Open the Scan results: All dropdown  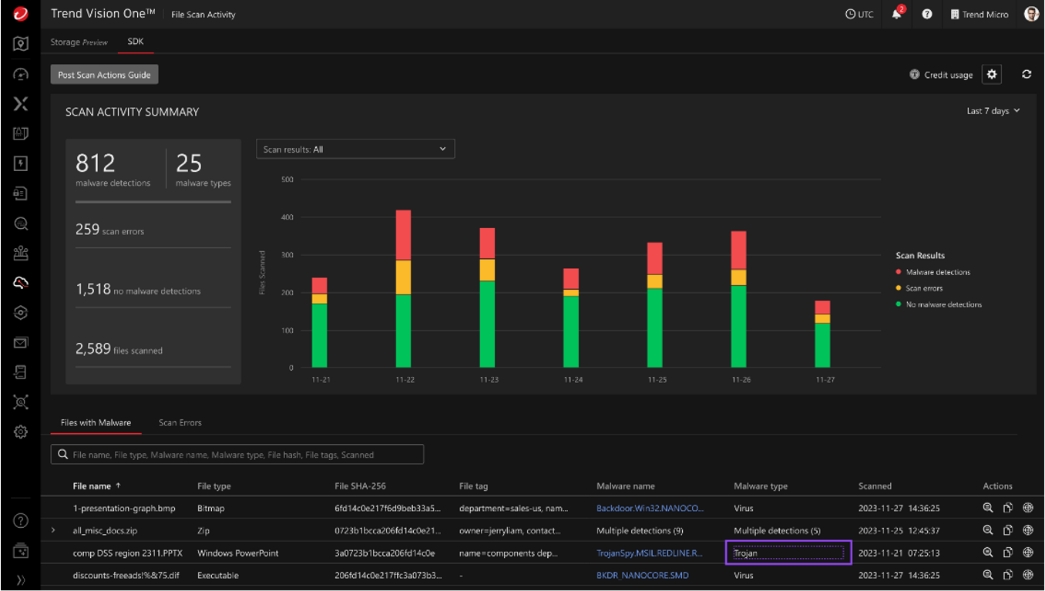point(355,149)
